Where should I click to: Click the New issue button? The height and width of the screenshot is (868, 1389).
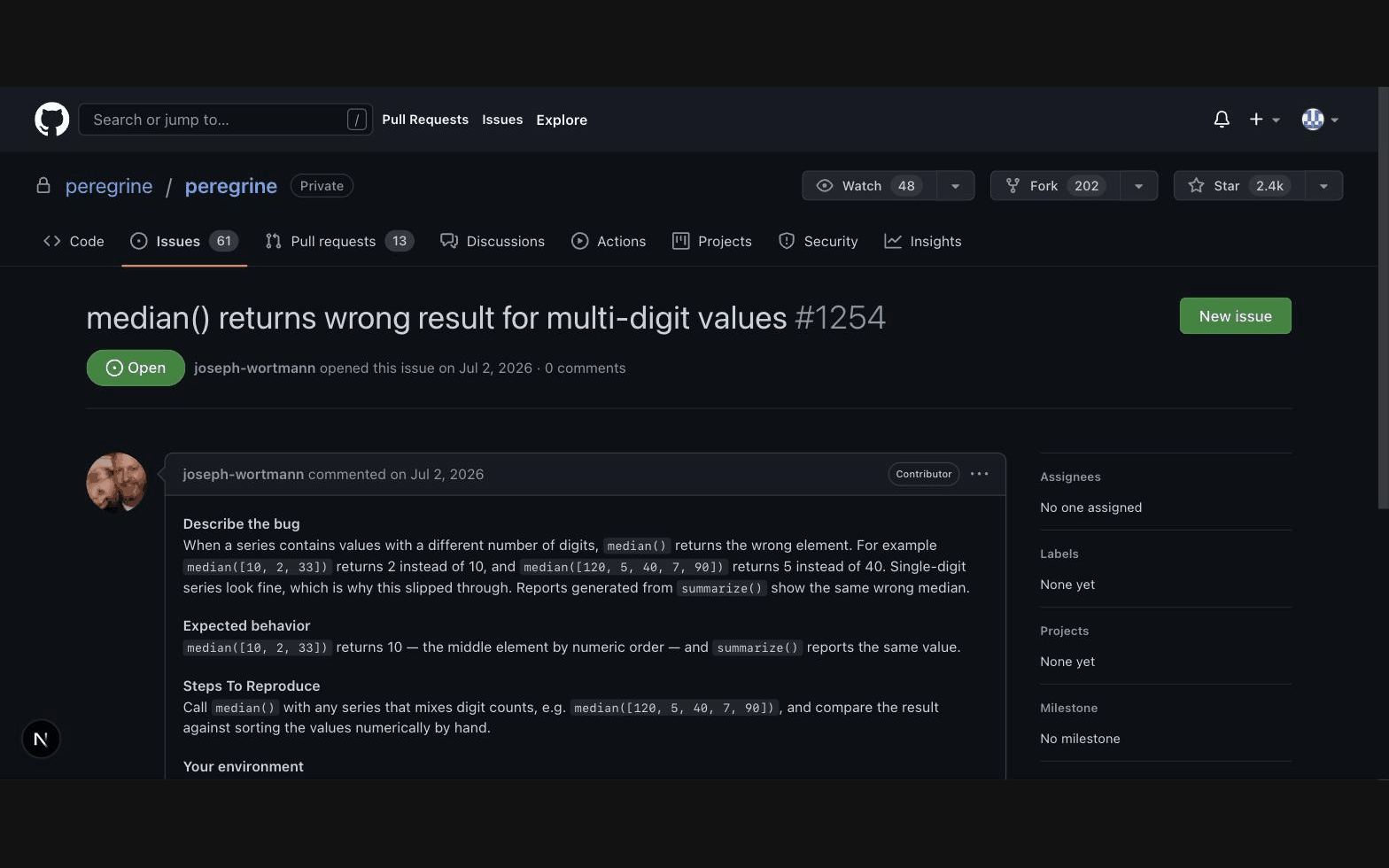pyautogui.click(x=1235, y=316)
